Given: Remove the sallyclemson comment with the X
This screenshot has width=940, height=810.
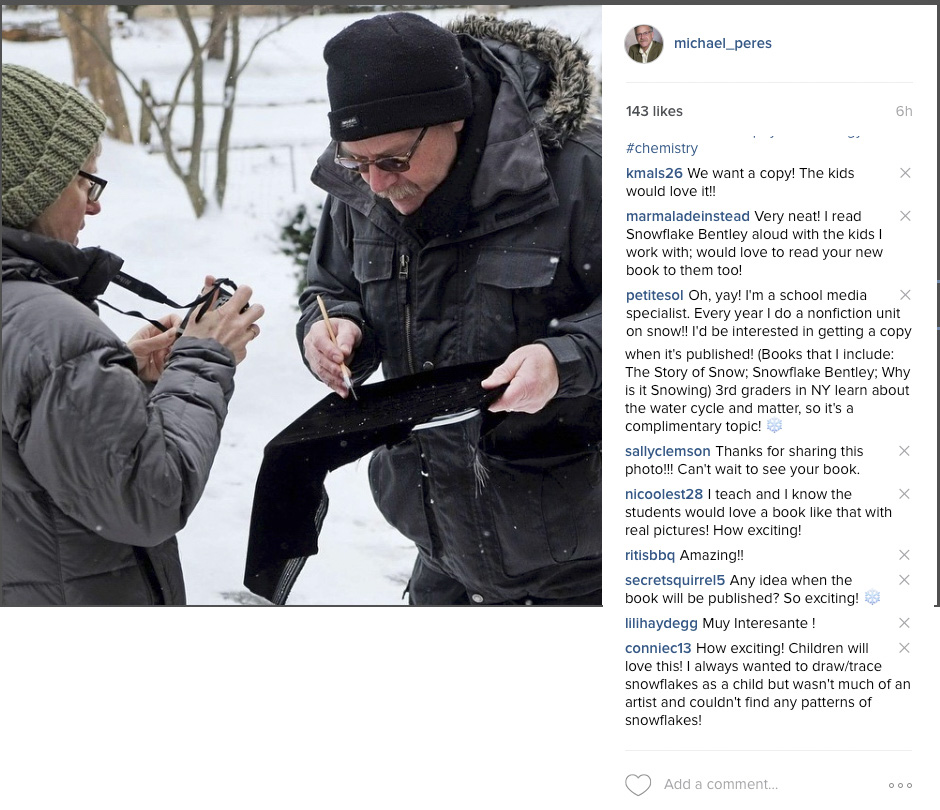Looking at the screenshot, I should coord(905,451).
